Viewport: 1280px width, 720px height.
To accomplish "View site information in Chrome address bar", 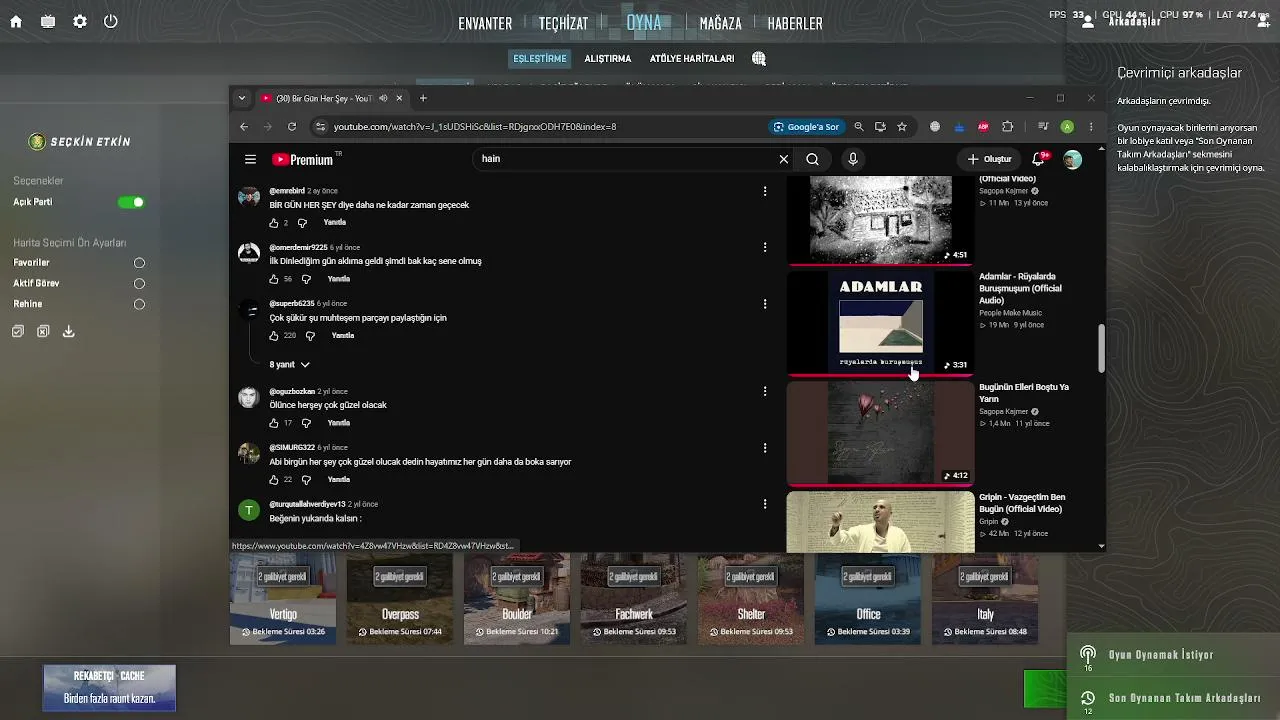I will click(320, 127).
